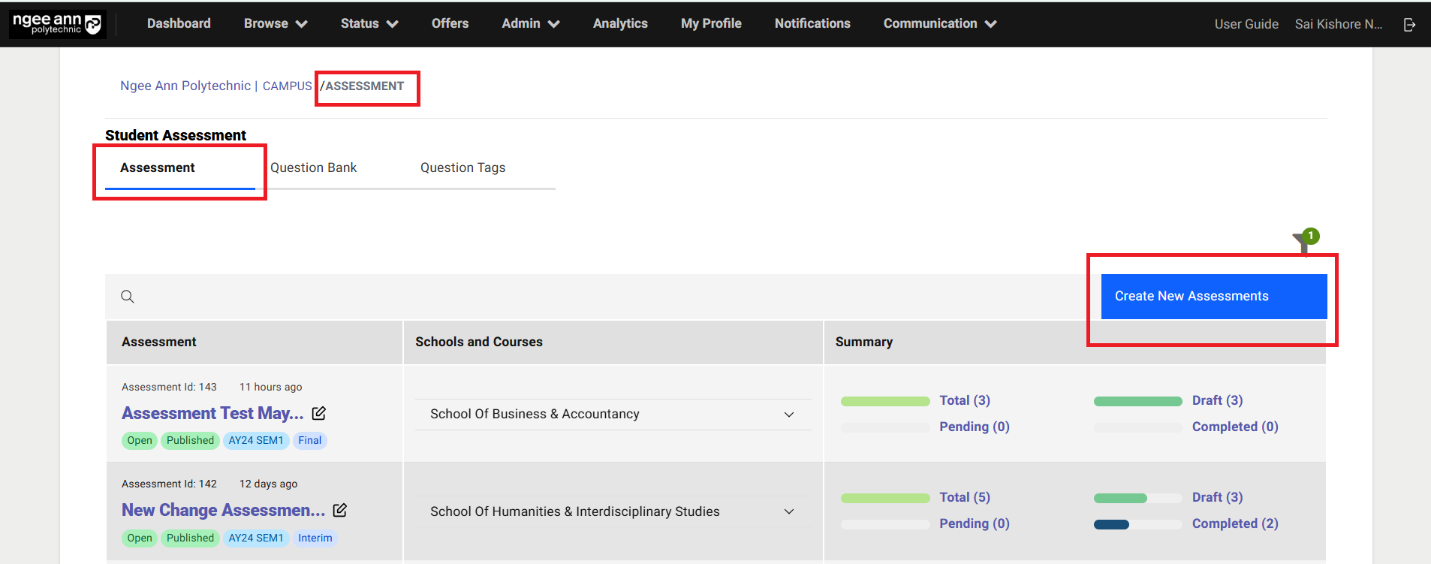Expand School Of Business & Accountancy row
Viewport: 1431px width, 564px height.
[788, 414]
